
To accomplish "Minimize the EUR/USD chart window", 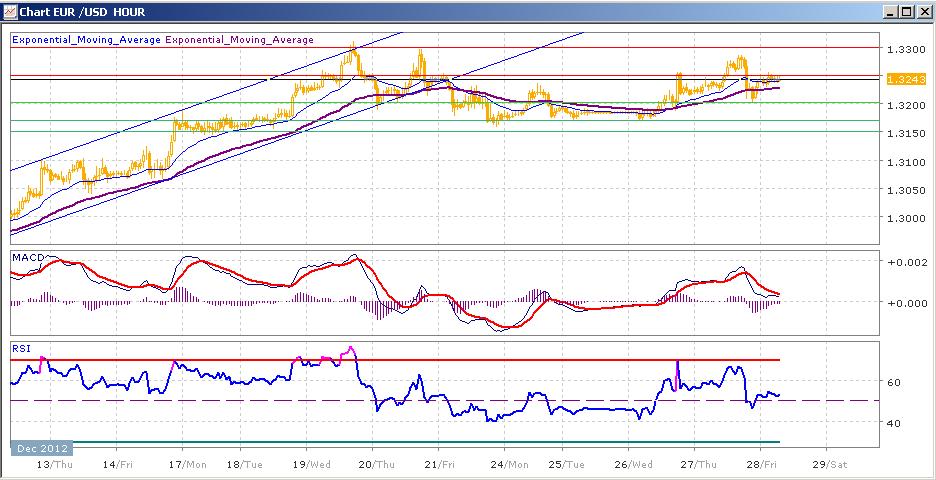I will [891, 11].
